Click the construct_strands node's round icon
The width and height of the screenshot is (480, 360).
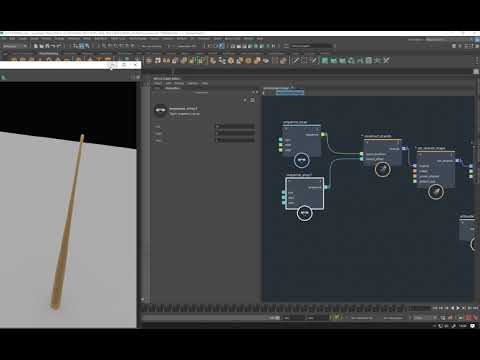(x=382, y=169)
